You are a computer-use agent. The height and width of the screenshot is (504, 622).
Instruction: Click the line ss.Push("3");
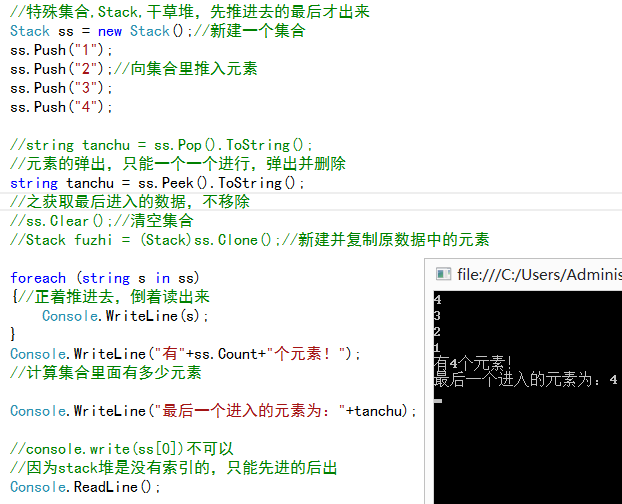coord(61,88)
